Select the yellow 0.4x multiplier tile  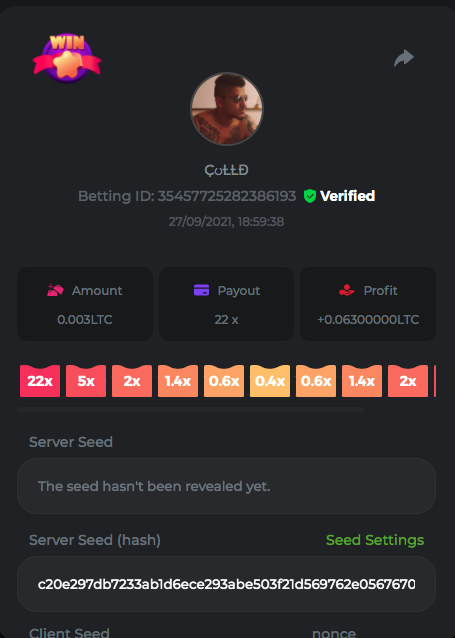(270, 381)
